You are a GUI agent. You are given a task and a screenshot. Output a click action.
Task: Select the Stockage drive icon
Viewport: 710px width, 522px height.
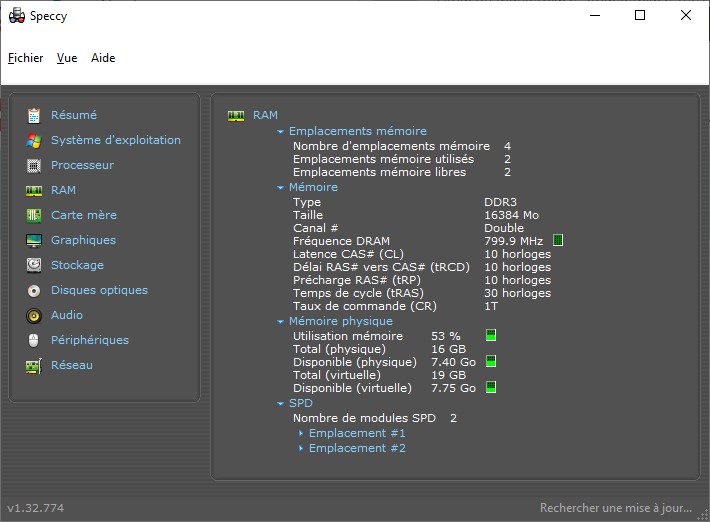[34, 265]
